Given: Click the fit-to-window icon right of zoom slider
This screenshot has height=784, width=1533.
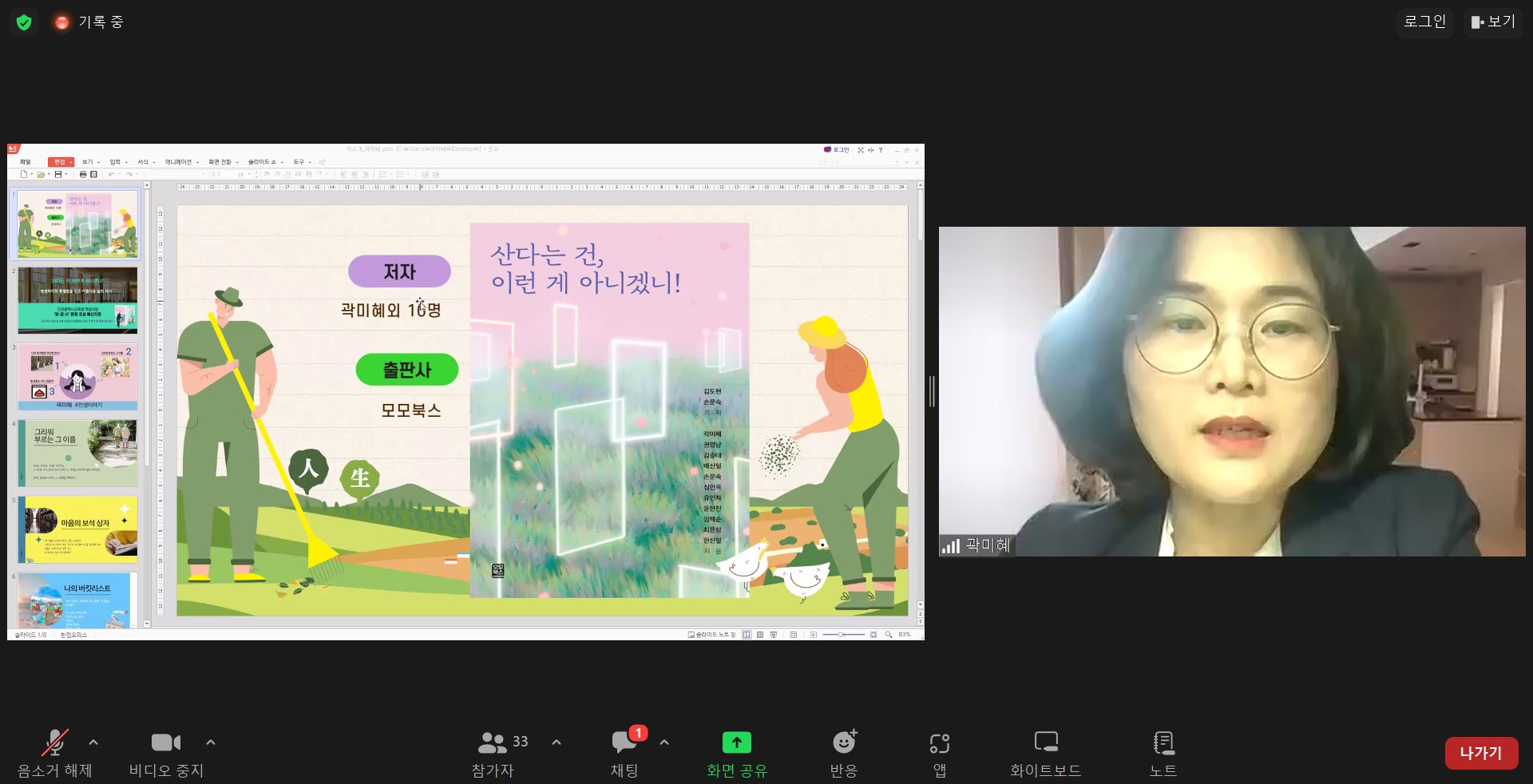Looking at the screenshot, I should click(873, 635).
